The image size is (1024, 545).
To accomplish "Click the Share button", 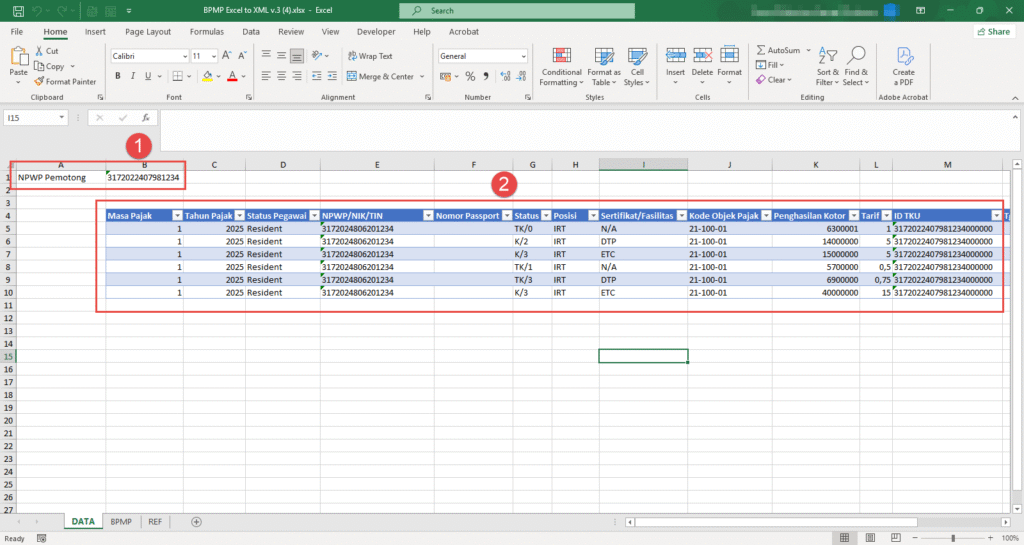I will click(x=992, y=31).
